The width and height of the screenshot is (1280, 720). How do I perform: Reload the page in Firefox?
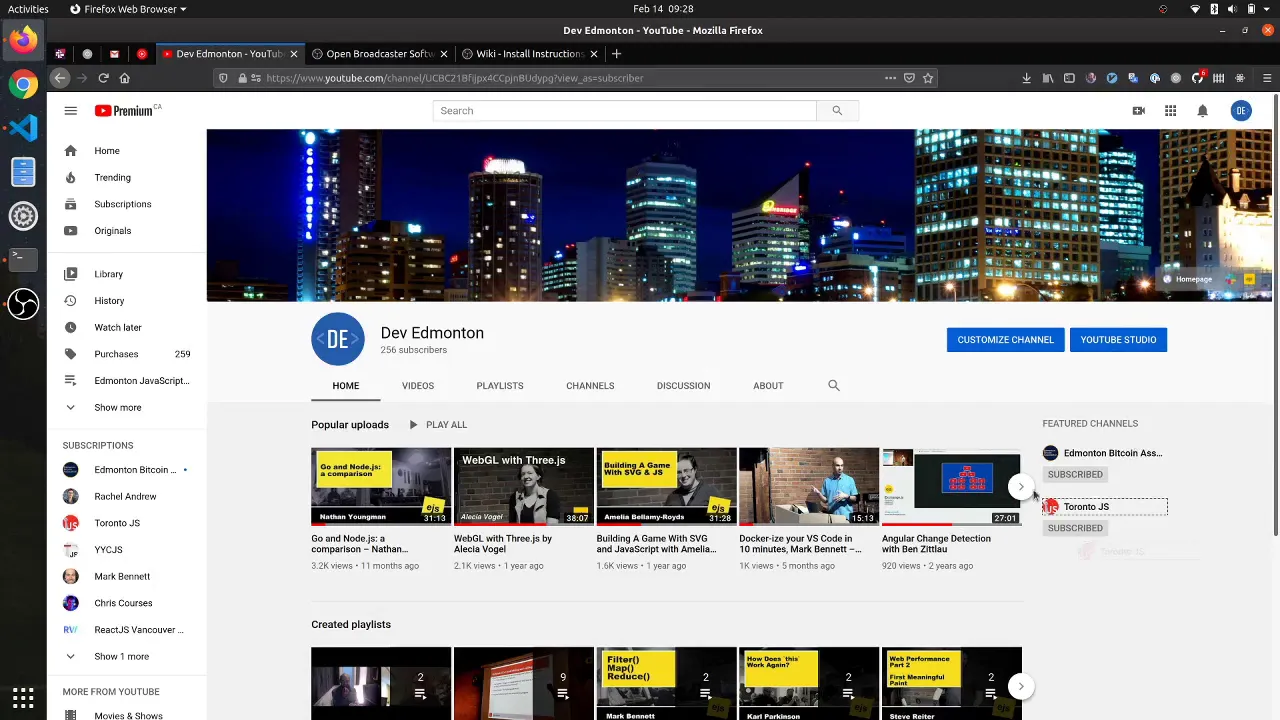tap(103, 78)
